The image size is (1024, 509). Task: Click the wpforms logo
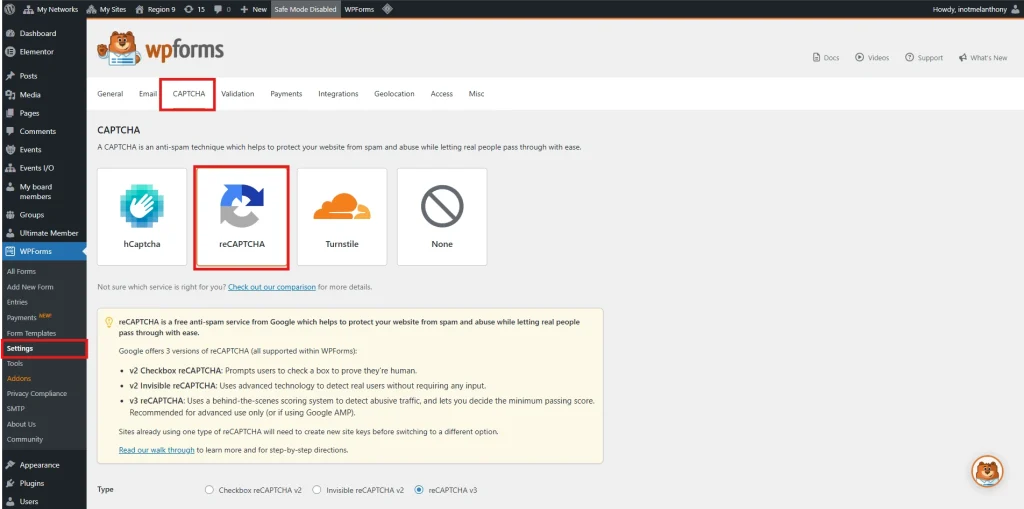click(161, 49)
